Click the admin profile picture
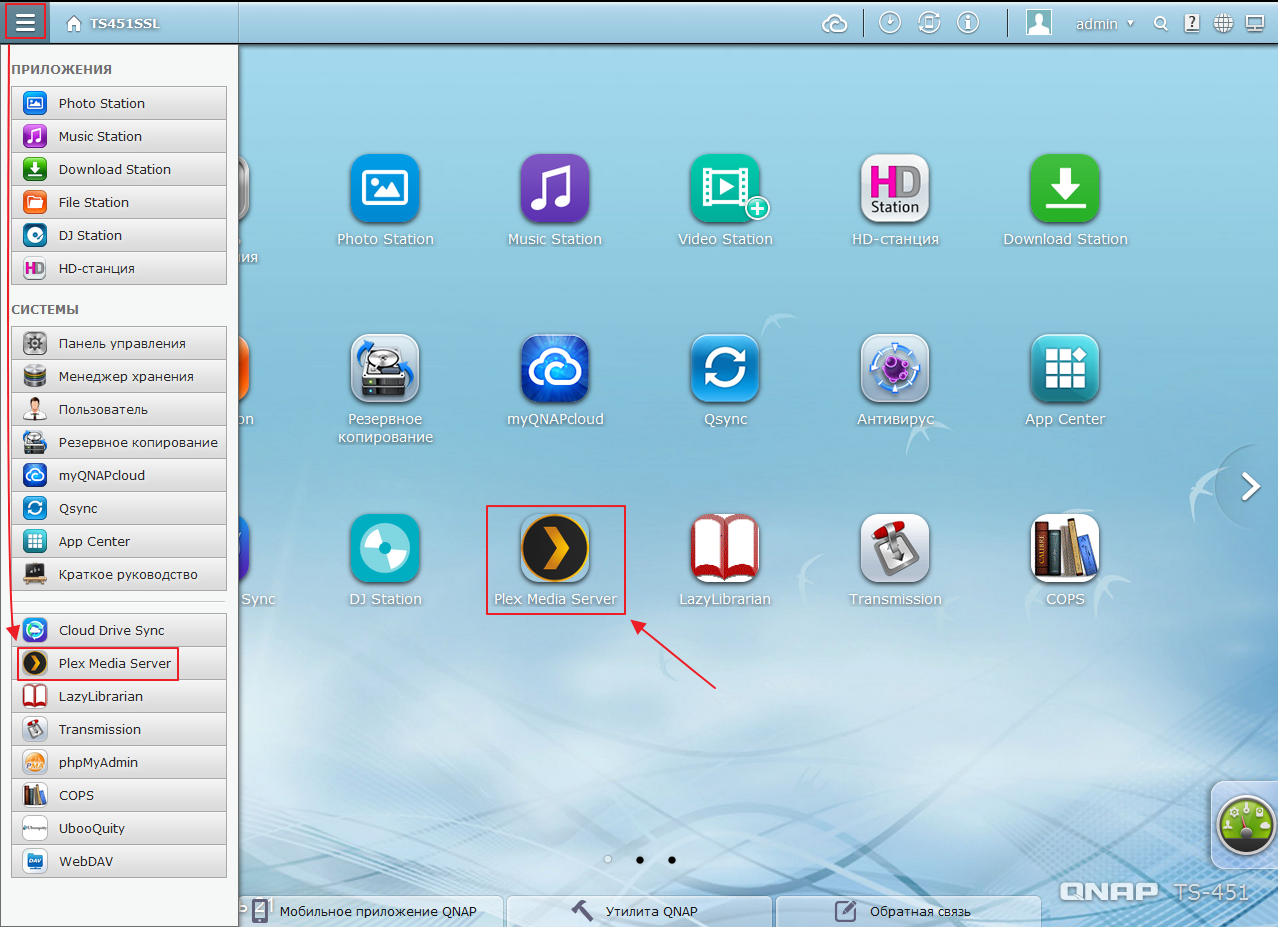The height and width of the screenshot is (927, 1278). [1039, 23]
